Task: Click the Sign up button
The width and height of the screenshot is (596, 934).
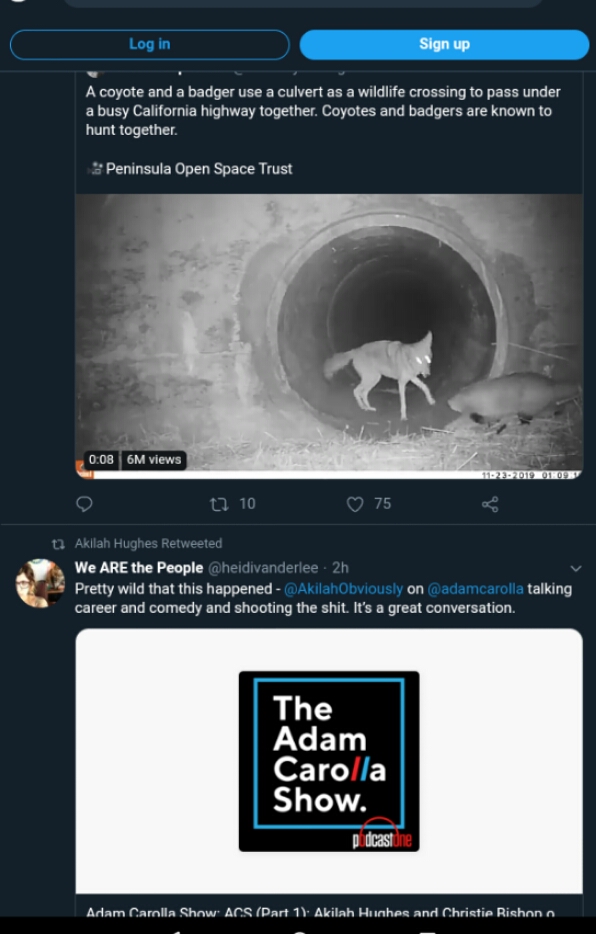Action: (444, 45)
